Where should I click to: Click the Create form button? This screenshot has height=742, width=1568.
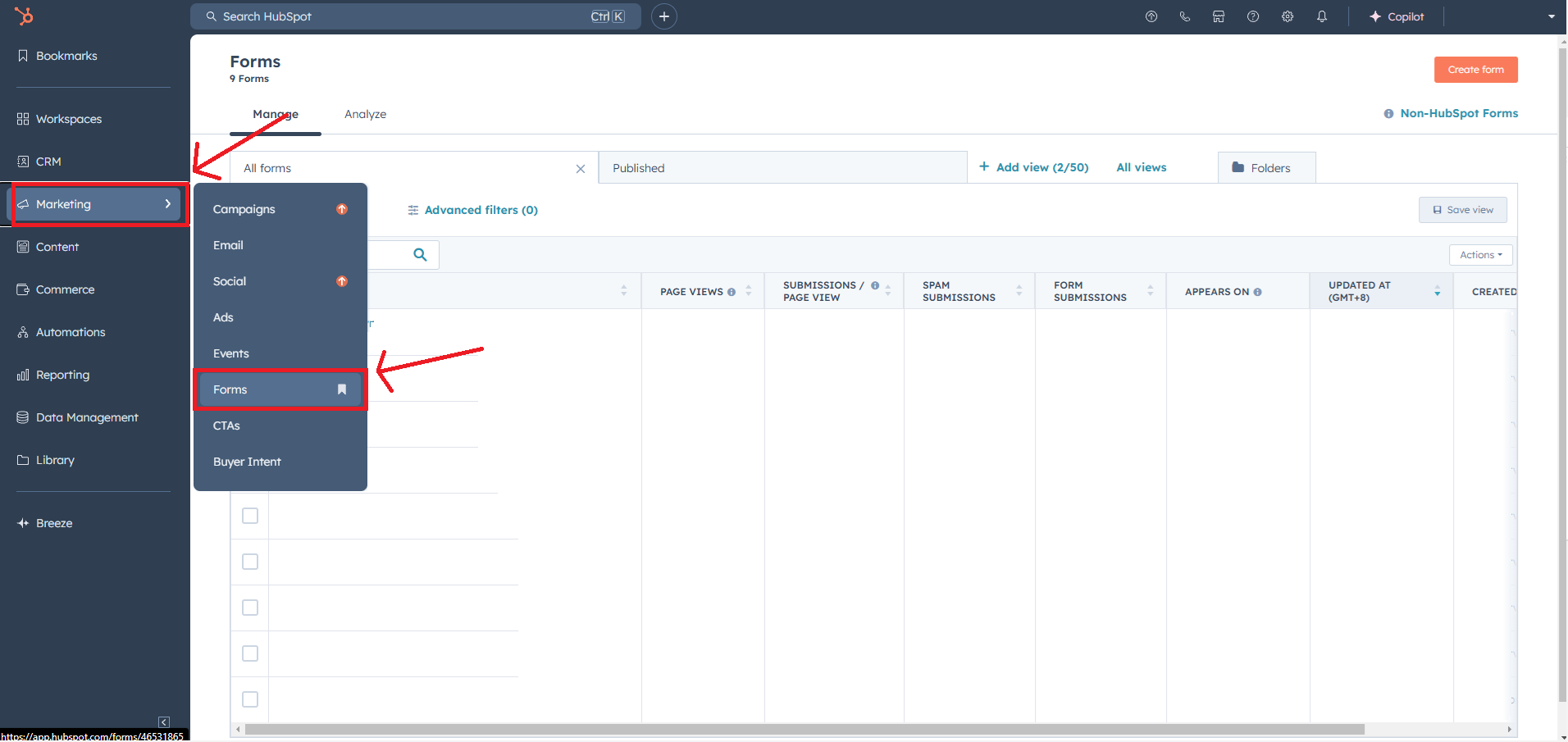(1475, 70)
